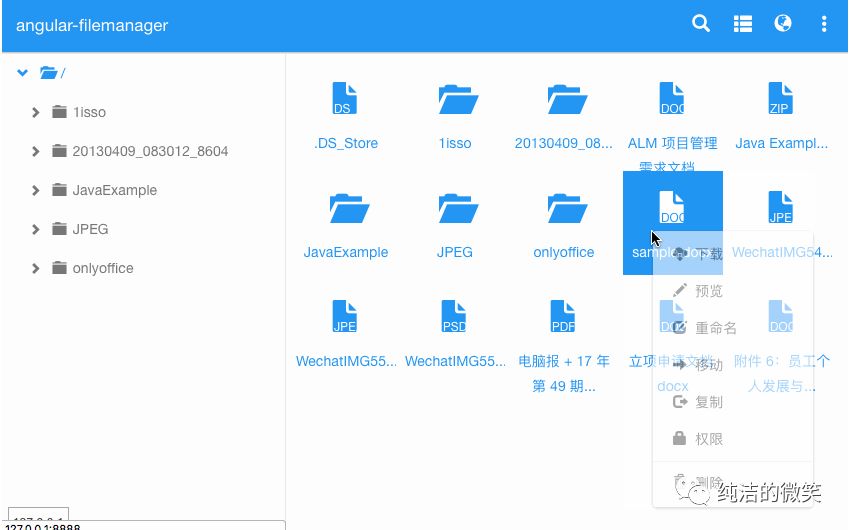Screen dimensions: 849x530
Task: Click the 电脑报 + 17 年 第 49 期 name
Action: 564,373
